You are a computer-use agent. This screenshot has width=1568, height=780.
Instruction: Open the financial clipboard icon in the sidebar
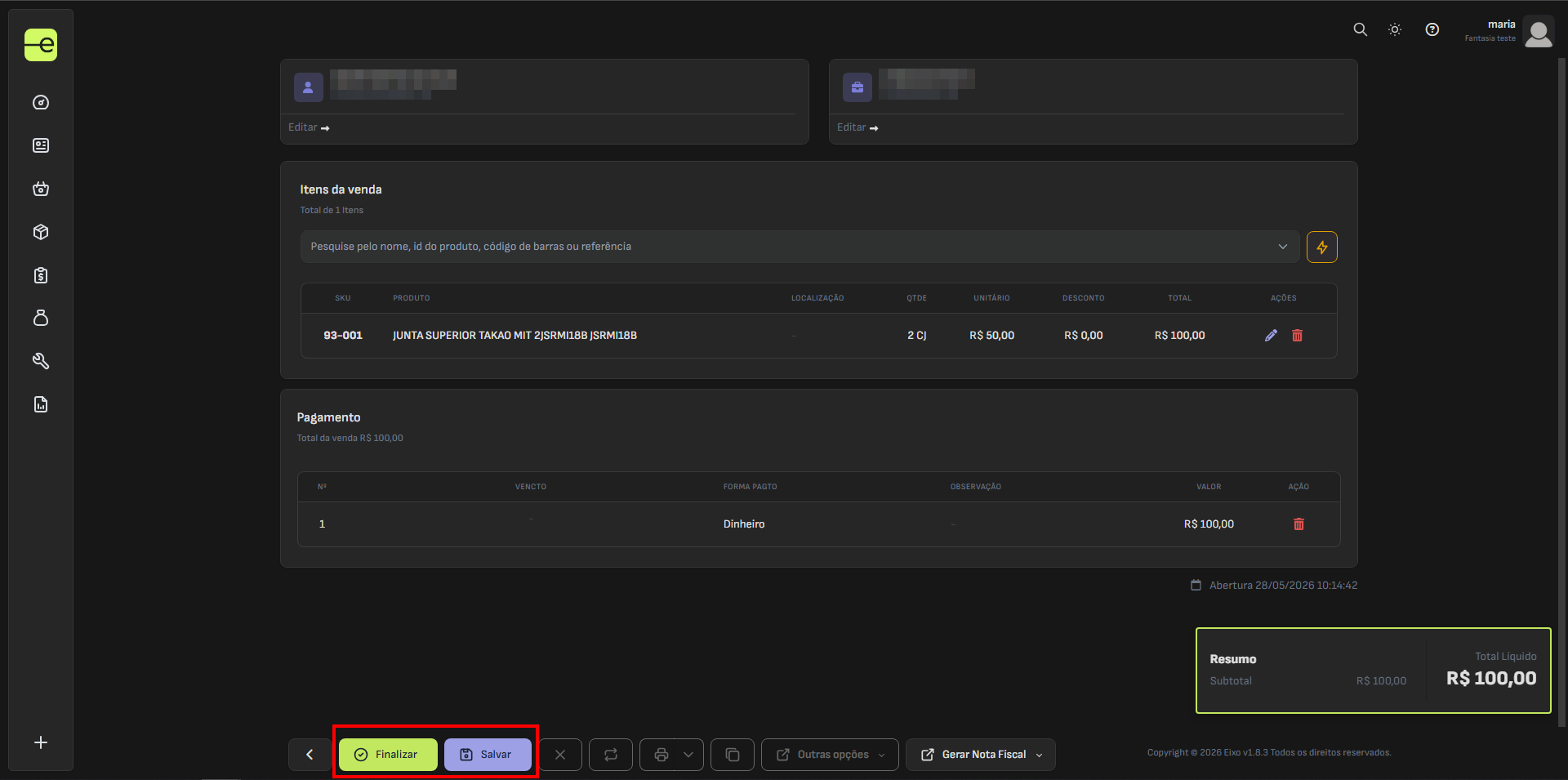41,275
